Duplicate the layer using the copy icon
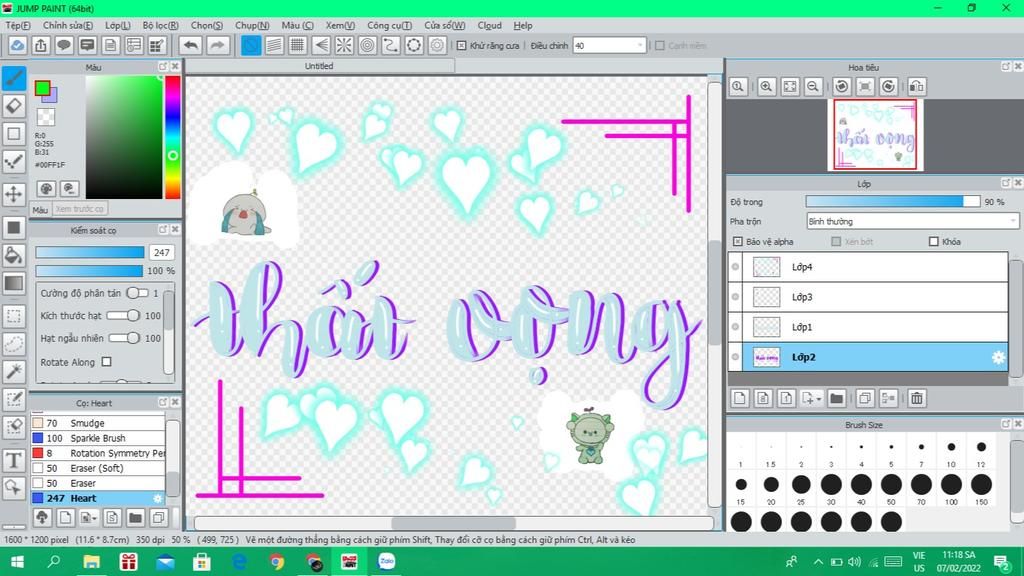The width and height of the screenshot is (1024, 576). (865, 398)
